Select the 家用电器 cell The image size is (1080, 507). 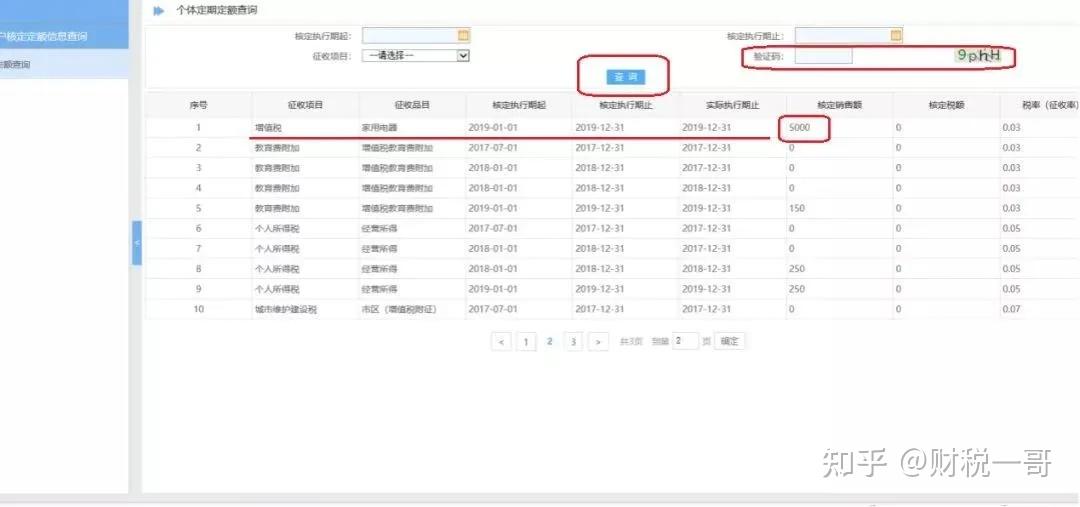click(x=413, y=128)
